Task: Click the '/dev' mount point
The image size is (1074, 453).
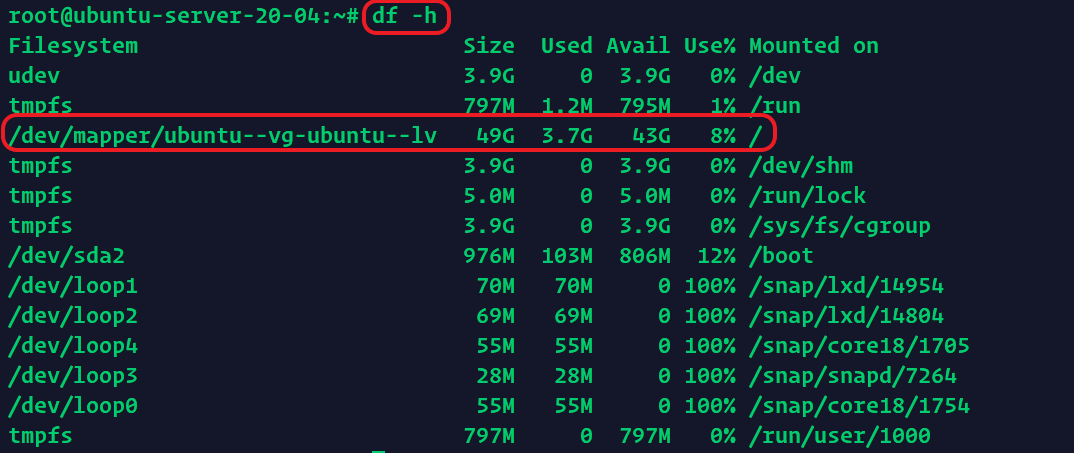Action: coord(775,75)
